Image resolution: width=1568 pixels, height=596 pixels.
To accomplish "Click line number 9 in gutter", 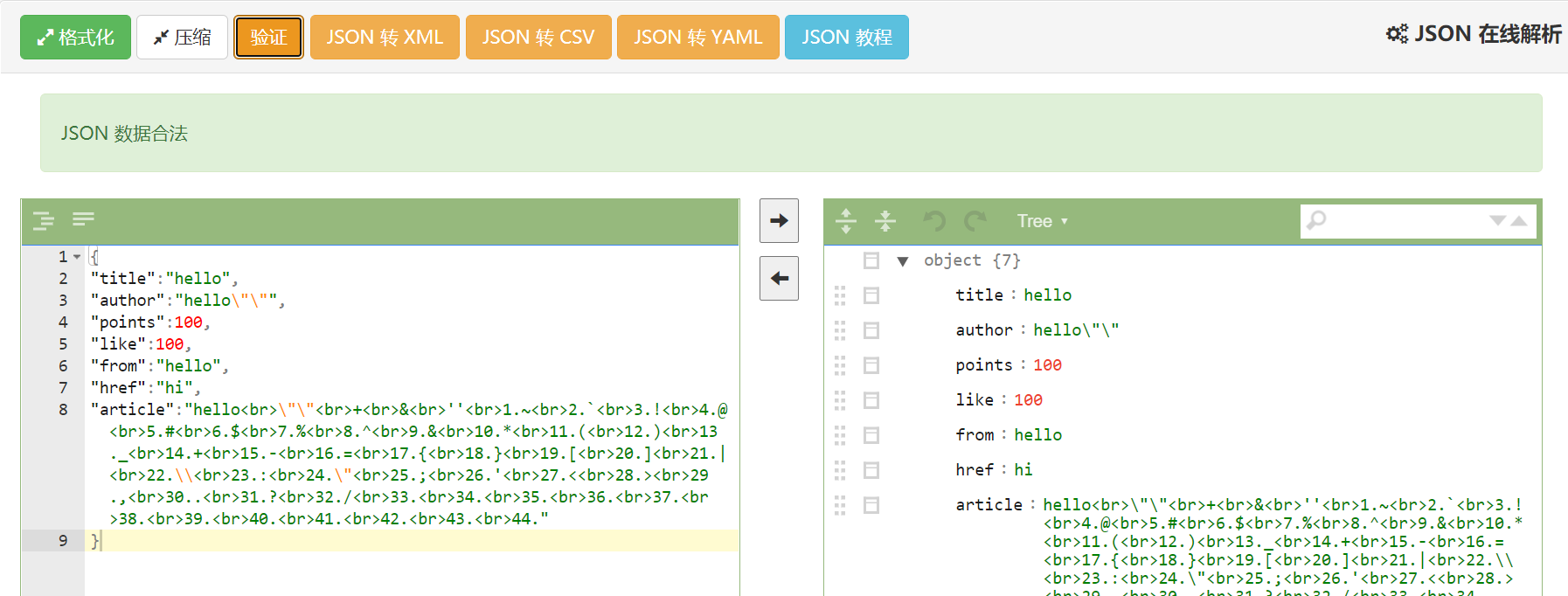I will [x=63, y=541].
